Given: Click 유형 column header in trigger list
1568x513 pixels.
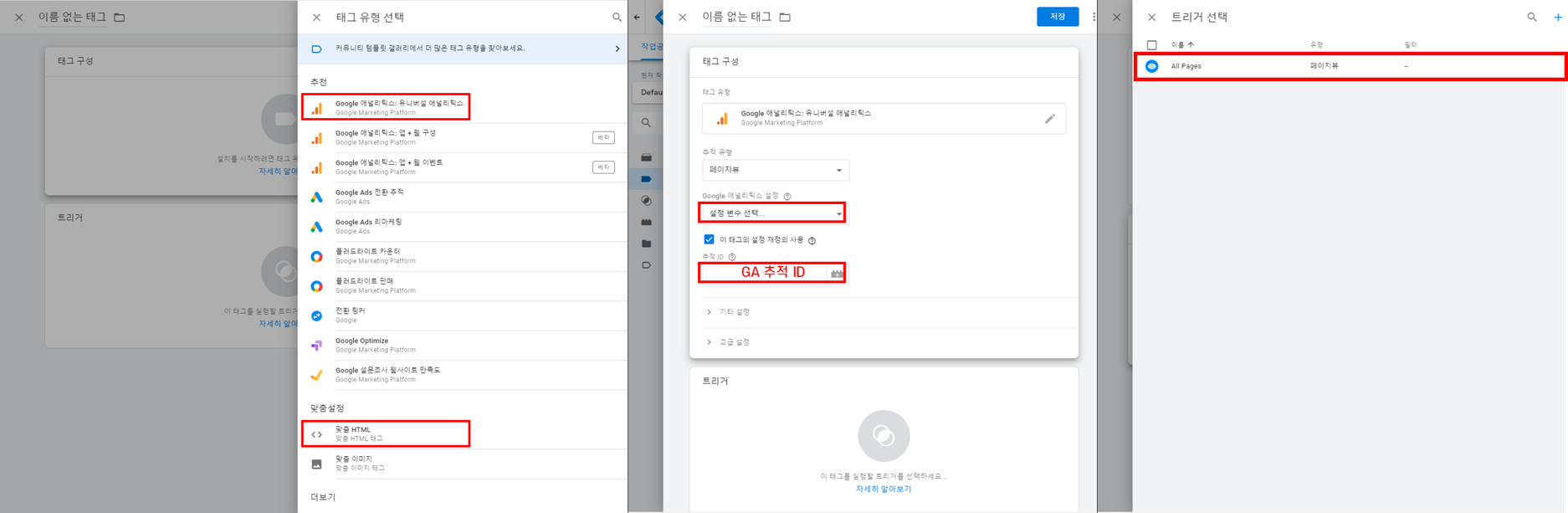Looking at the screenshot, I should pyautogui.click(x=1316, y=44).
